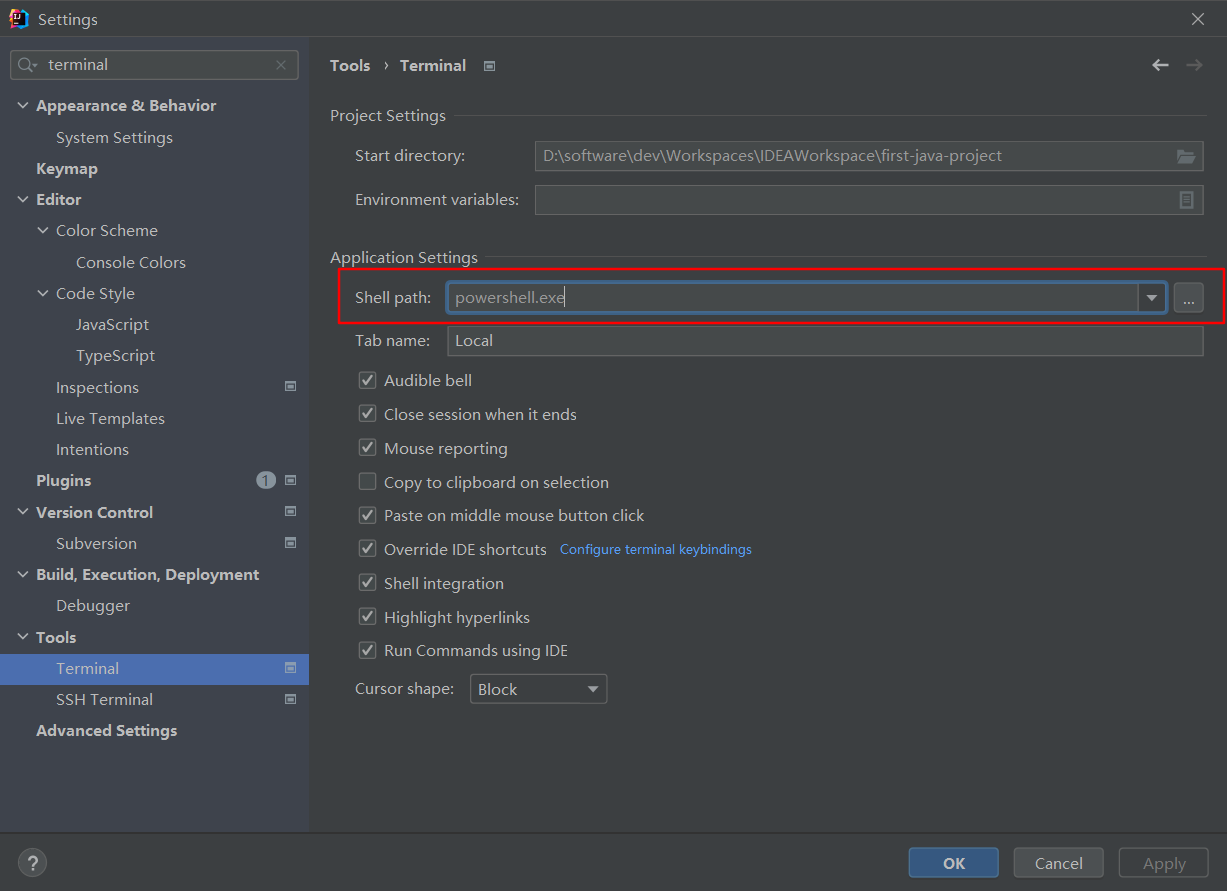This screenshot has height=891, width=1227.
Task: Focus the settings search field containing terminal
Action: (154, 65)
